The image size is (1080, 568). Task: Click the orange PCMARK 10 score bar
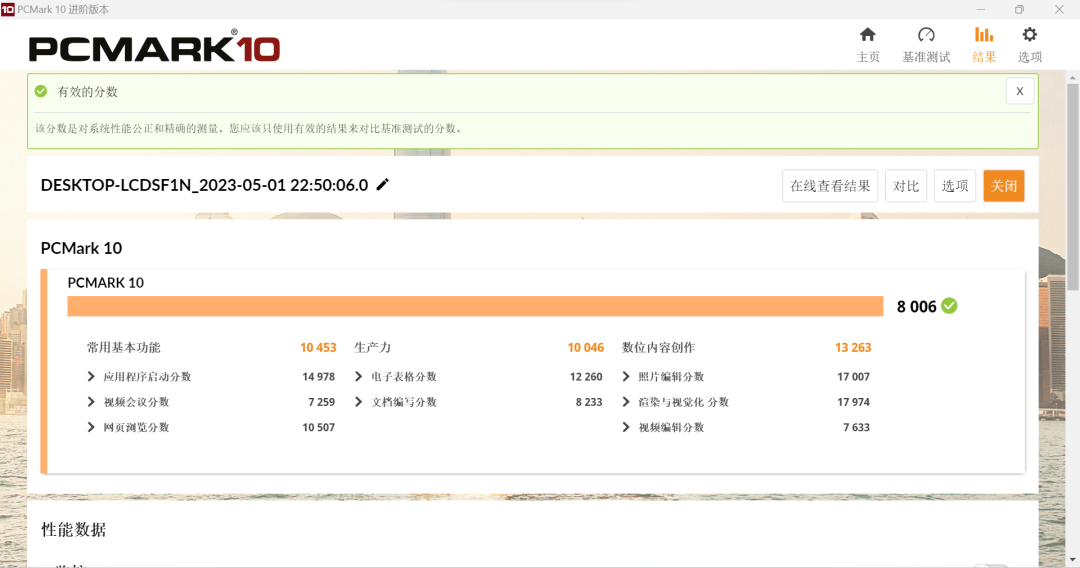(x=475, y=306)
